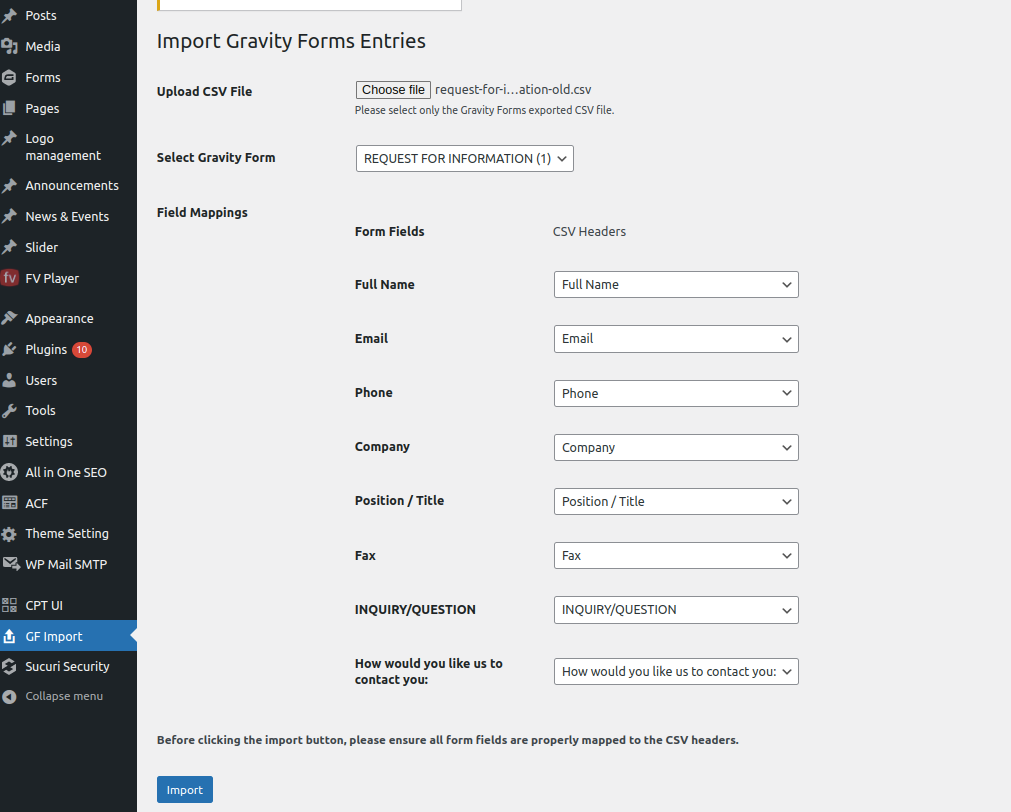The image size is (1011, 812).
Task: Click the Choose file button
Action: [393, 90]
